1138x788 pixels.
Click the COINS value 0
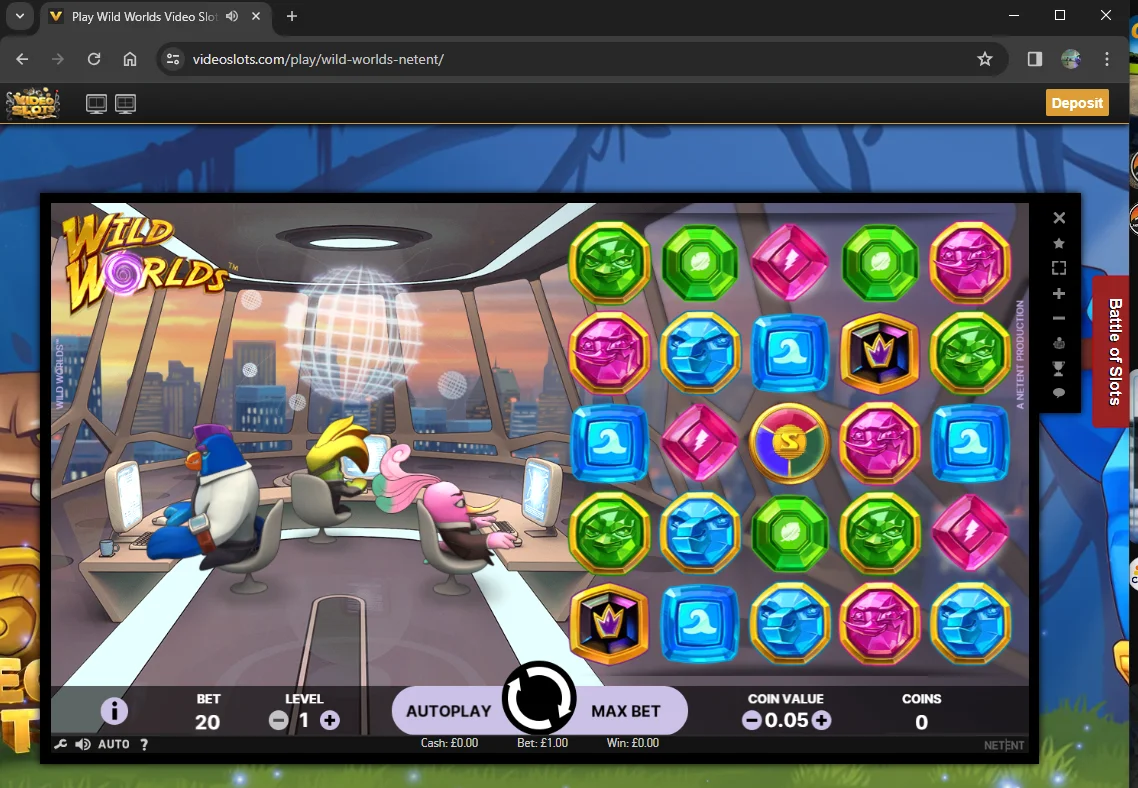[x=921, y=722]
